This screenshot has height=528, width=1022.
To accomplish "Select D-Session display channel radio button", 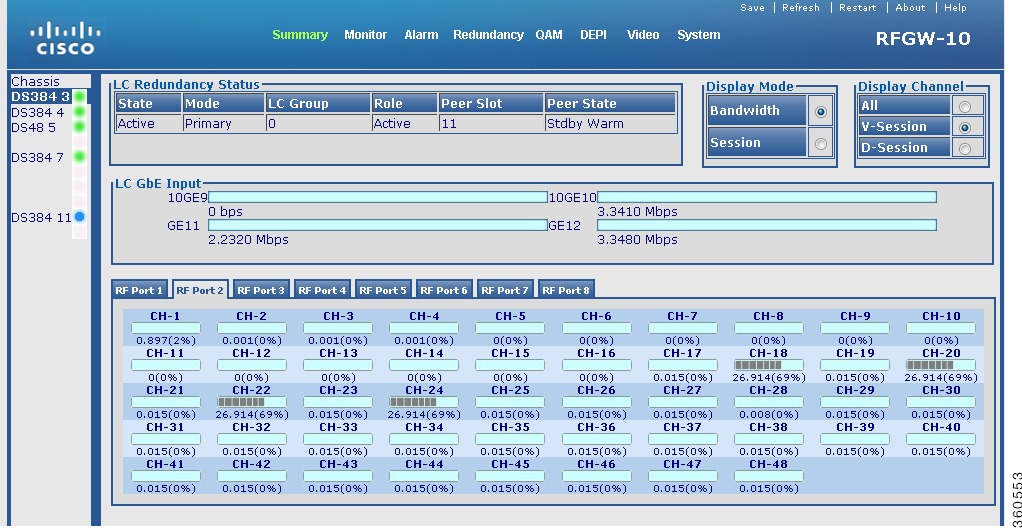I will [965, 149].
